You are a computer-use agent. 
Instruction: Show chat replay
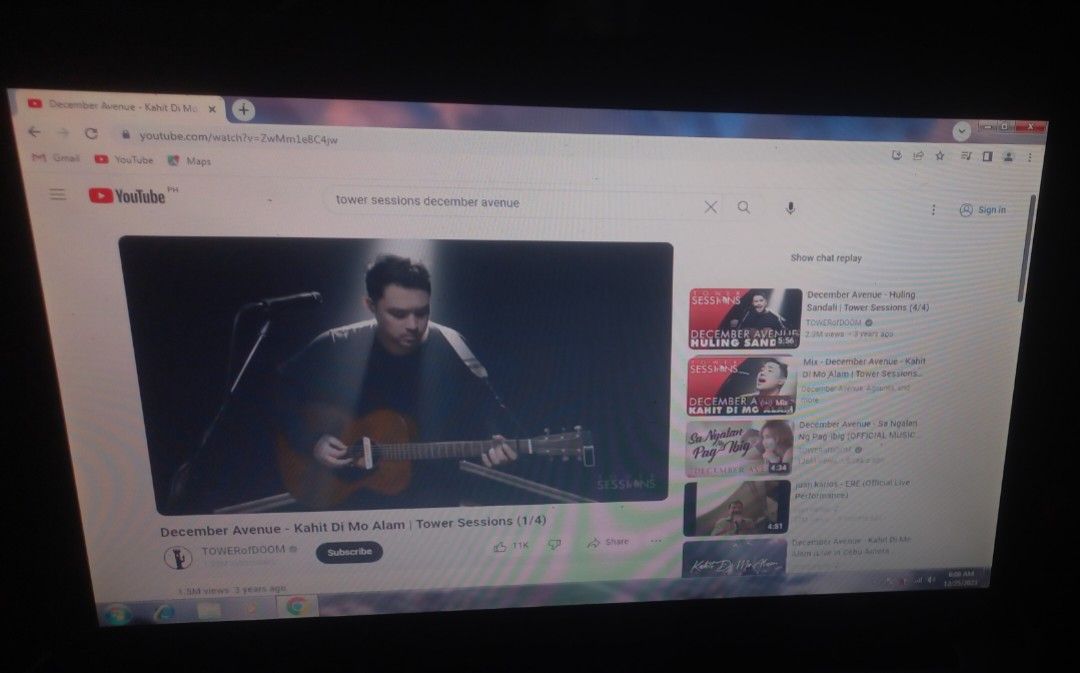tap(826, 258)
